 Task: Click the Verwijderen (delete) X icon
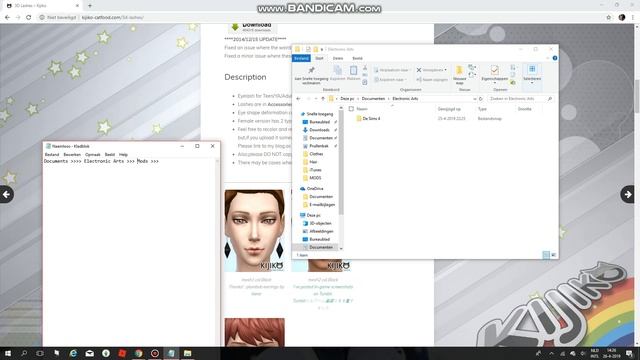419,70
